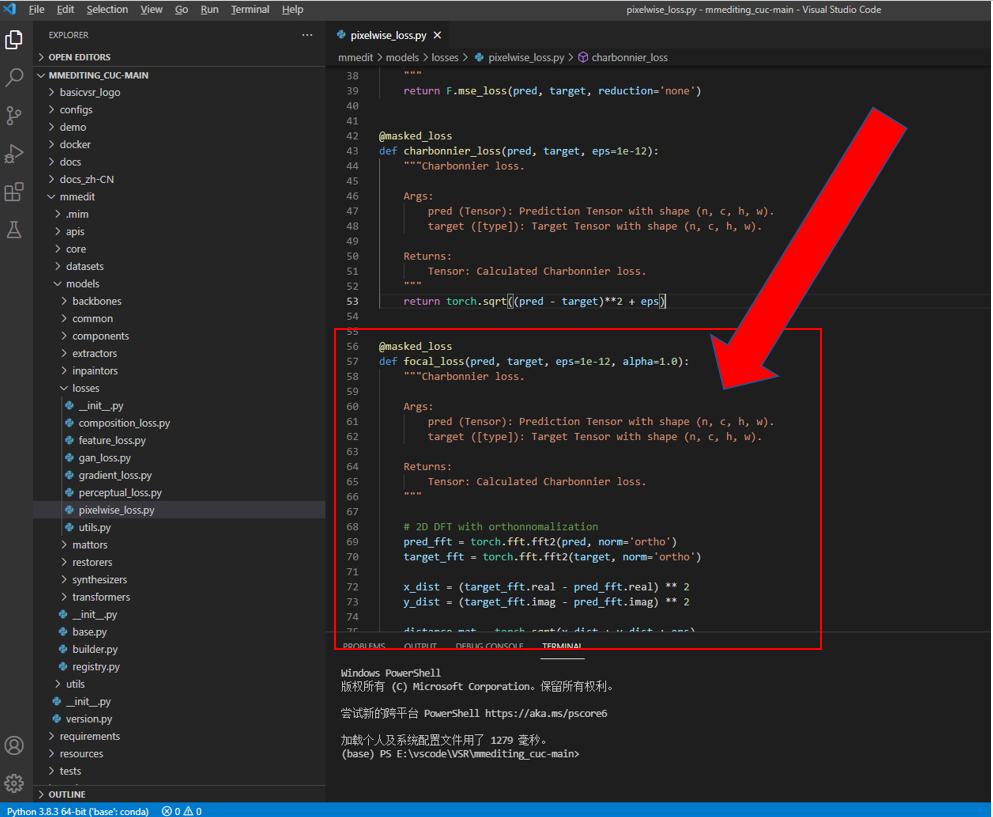Image resolution: width=993 pixels, height=817 pixels.
Task: Open composition_loss.py file
Action: pyautogui.click(x=124, y=423)
